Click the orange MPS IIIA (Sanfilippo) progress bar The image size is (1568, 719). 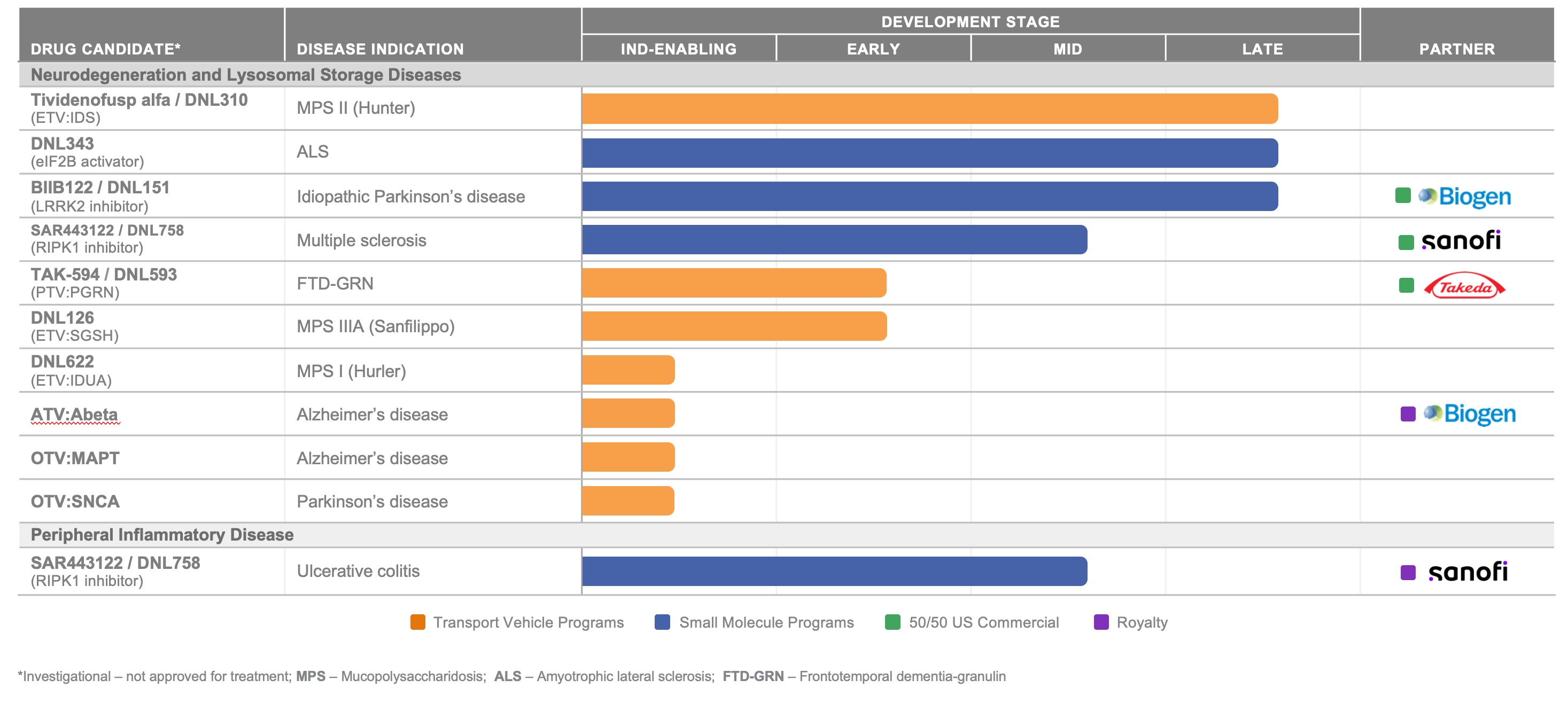point(734,326)
